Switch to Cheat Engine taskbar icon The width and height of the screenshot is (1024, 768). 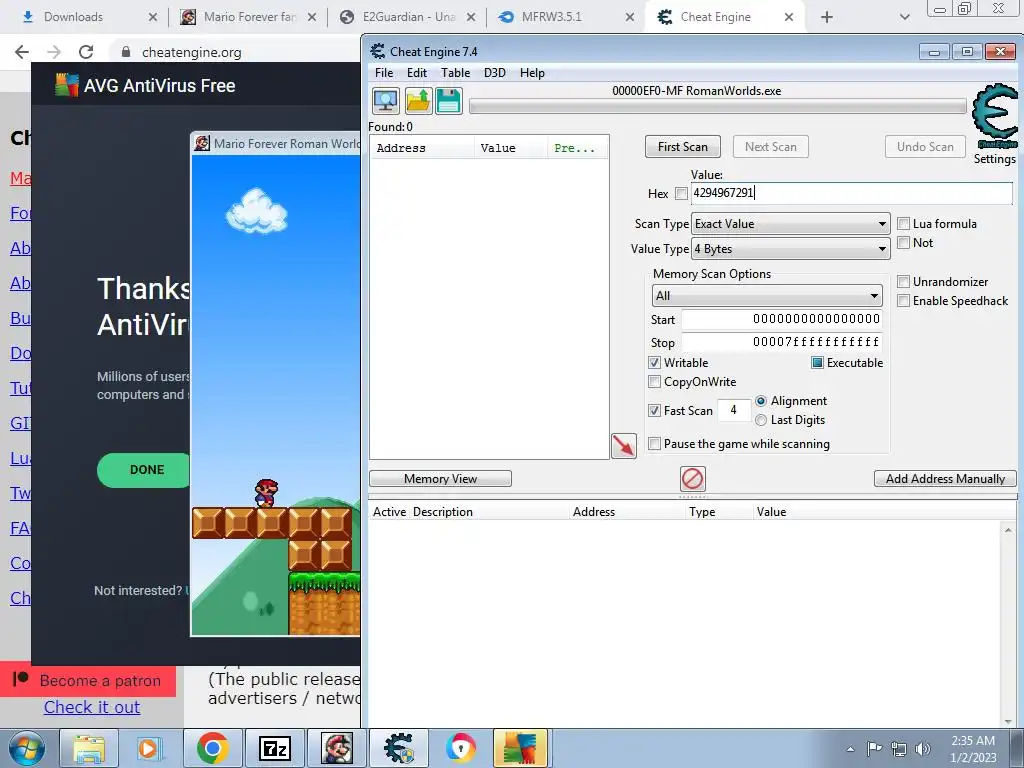pyautogui.click(x=399, y=748)
